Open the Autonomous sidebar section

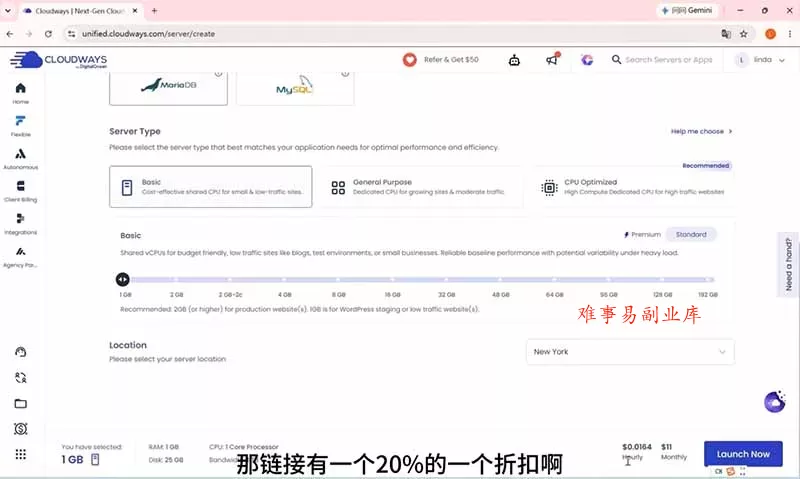click(x=20, y=158)
